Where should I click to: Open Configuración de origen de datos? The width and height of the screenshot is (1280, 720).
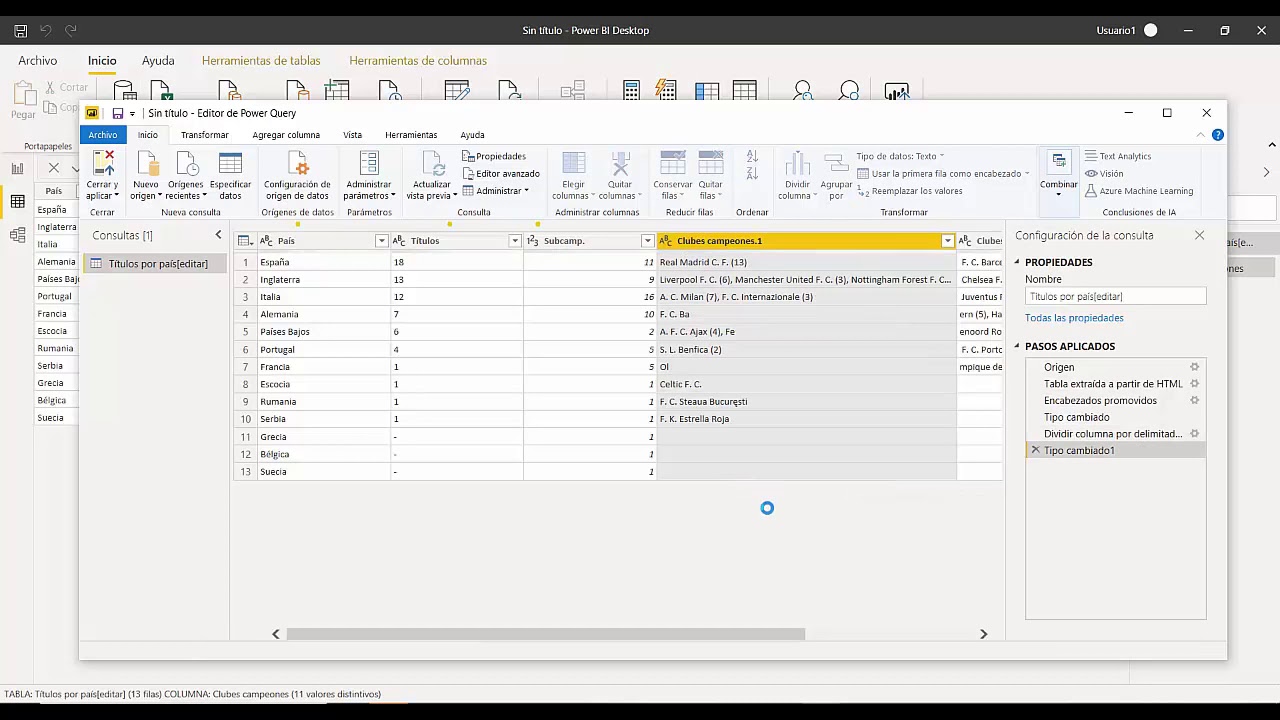(297, 176)
